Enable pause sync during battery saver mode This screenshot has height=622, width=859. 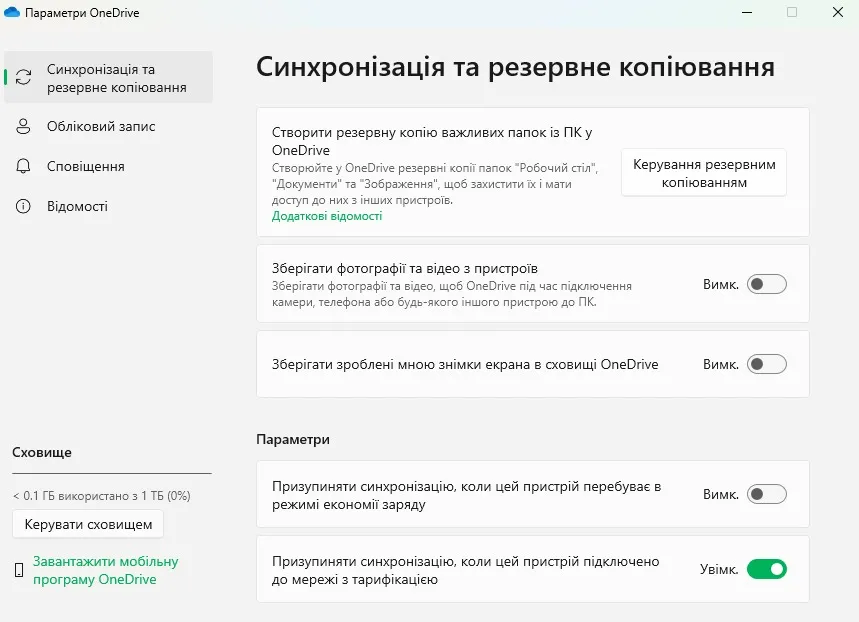point(766,494)
